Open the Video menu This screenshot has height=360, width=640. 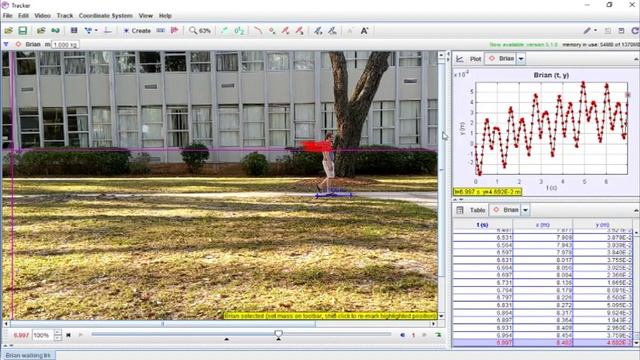(x=42, y=16)
